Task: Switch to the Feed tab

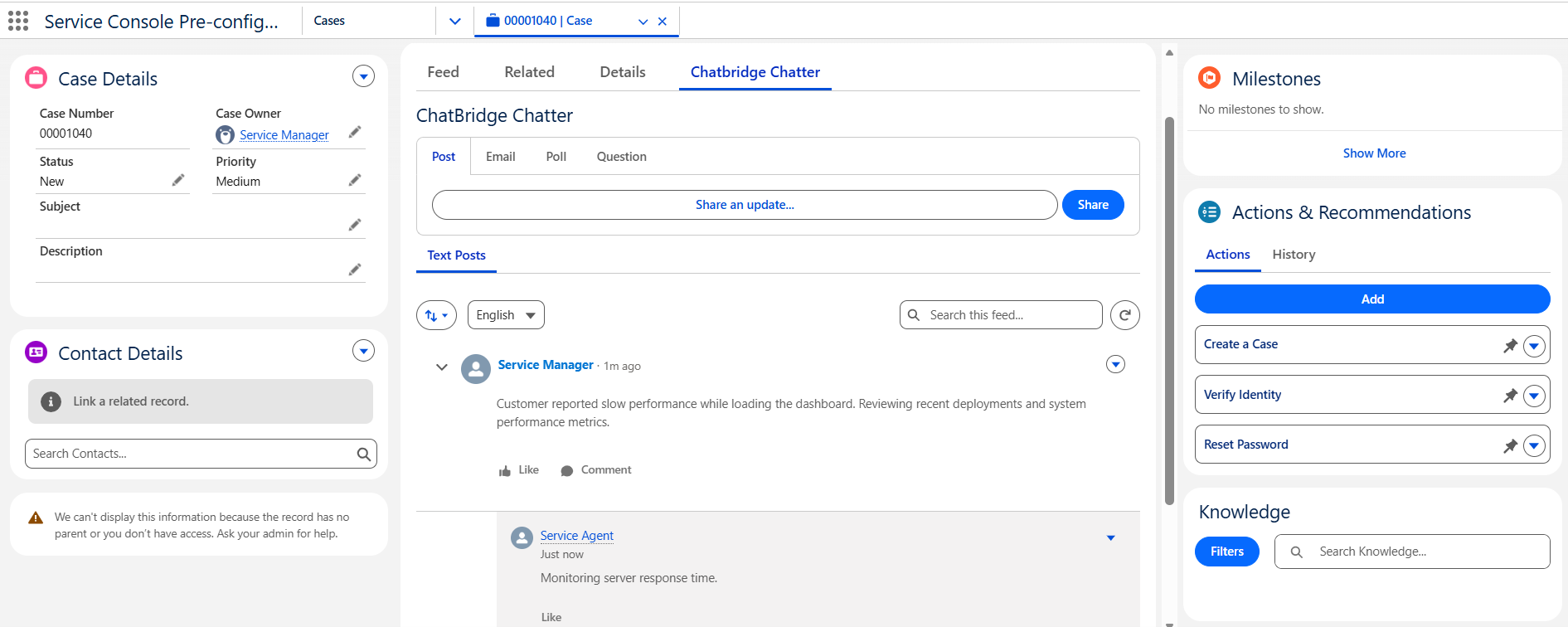Action: 443,72
